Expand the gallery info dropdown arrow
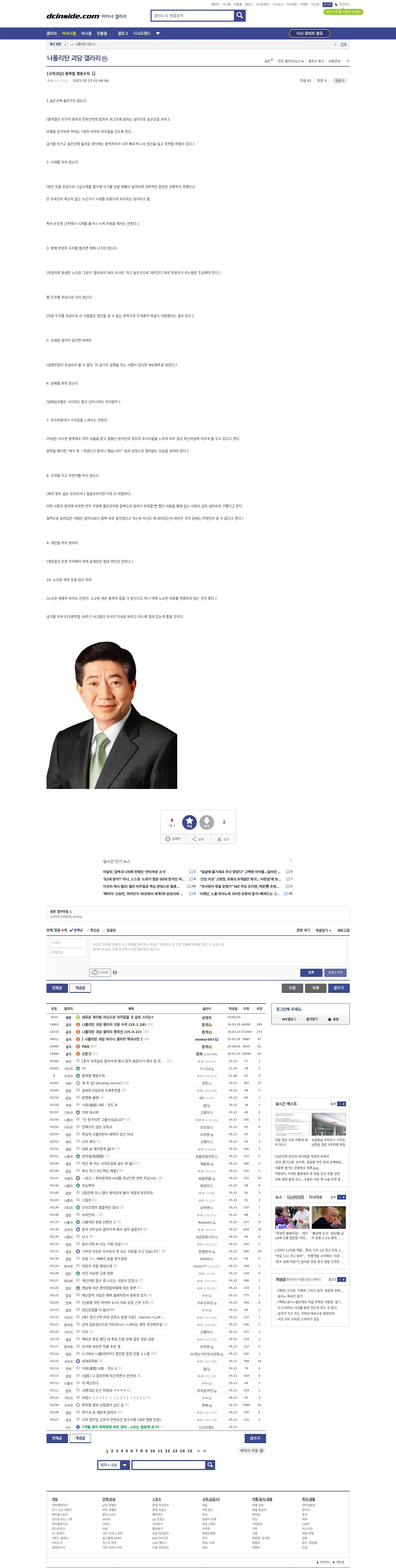Screen dimensions: 396x1568 [348, 61]
